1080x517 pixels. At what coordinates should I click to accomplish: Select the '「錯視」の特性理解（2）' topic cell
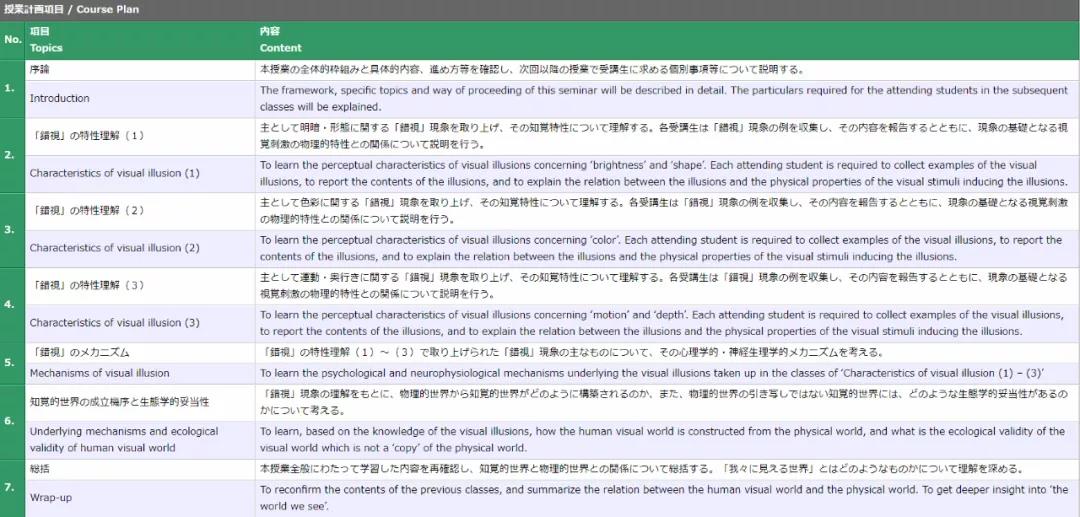(x=140, y=211)
